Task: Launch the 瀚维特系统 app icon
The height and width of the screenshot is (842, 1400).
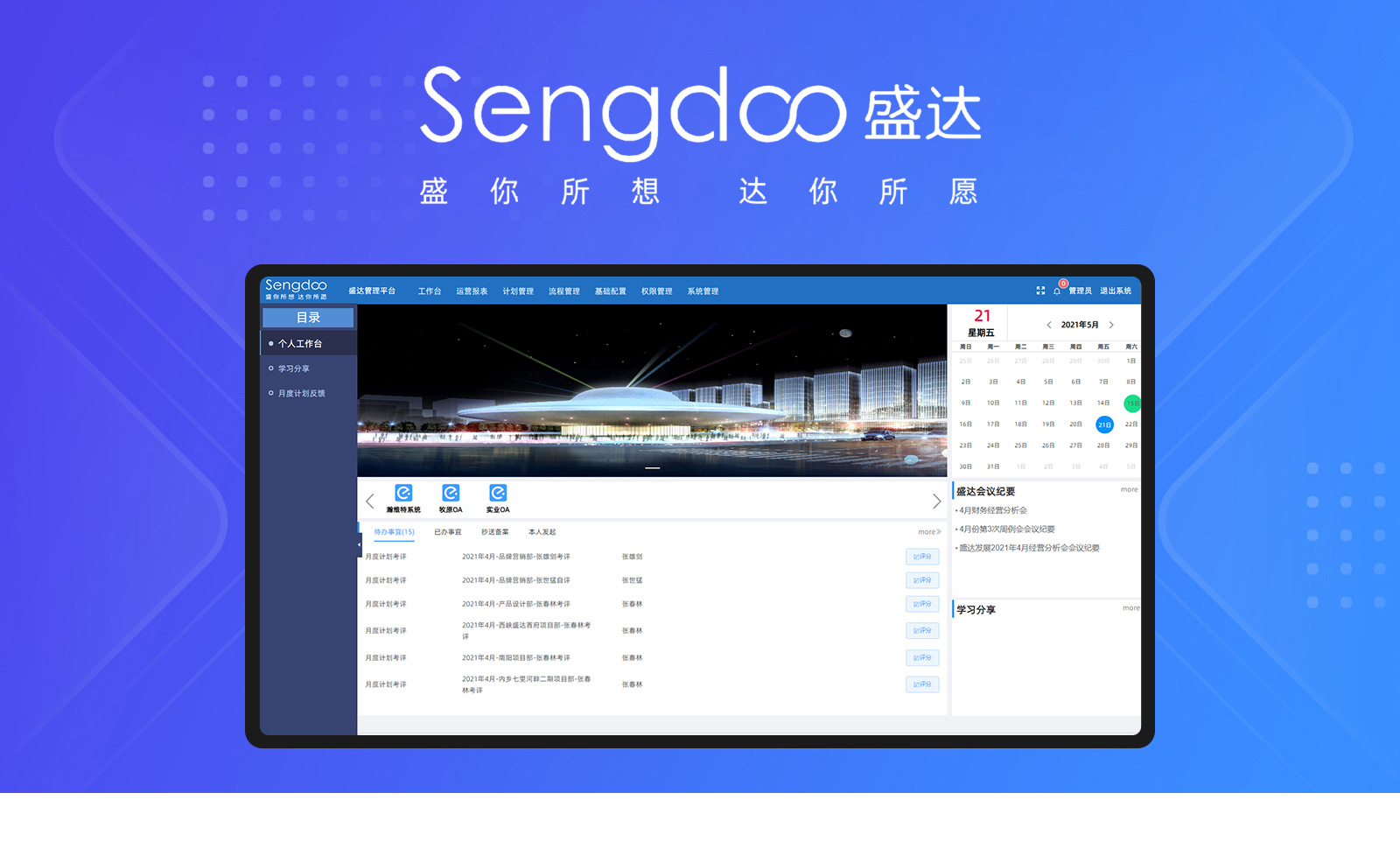Action: point(403,494)
